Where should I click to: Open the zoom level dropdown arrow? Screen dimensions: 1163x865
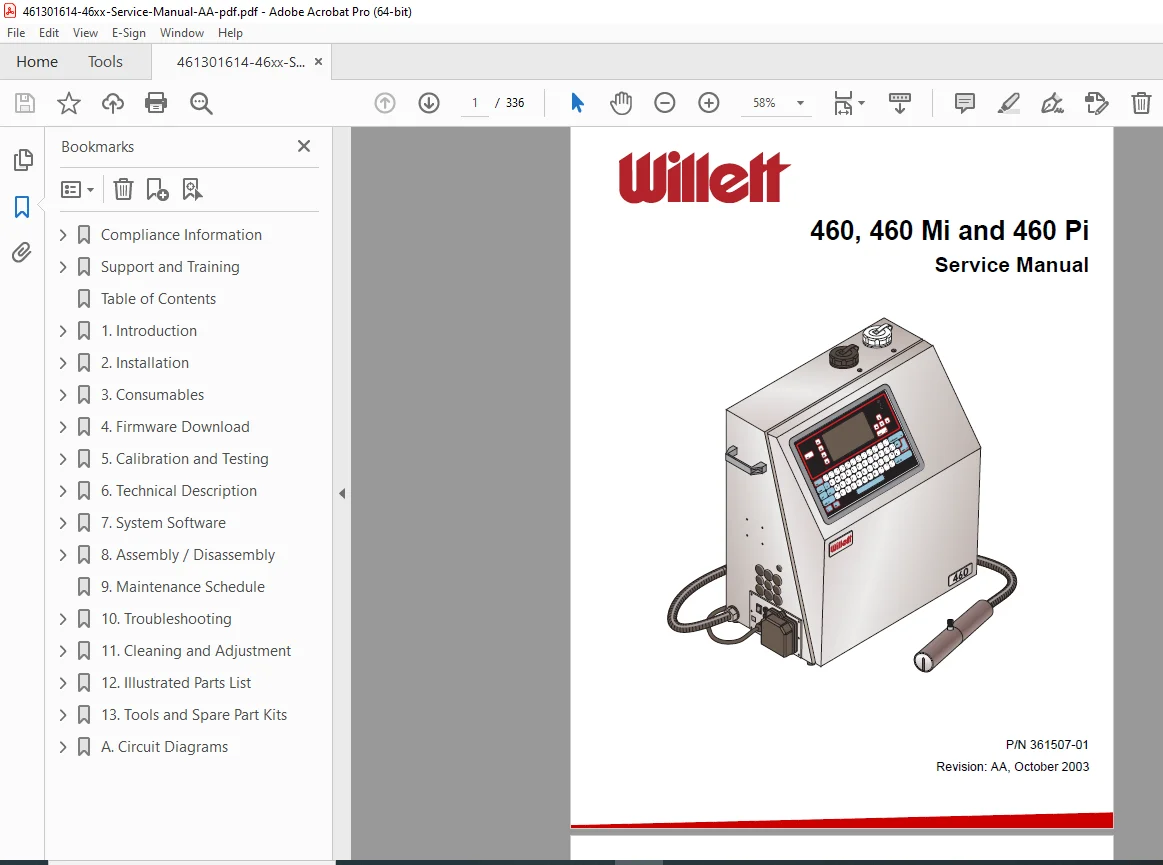click(x=800, y=103)
